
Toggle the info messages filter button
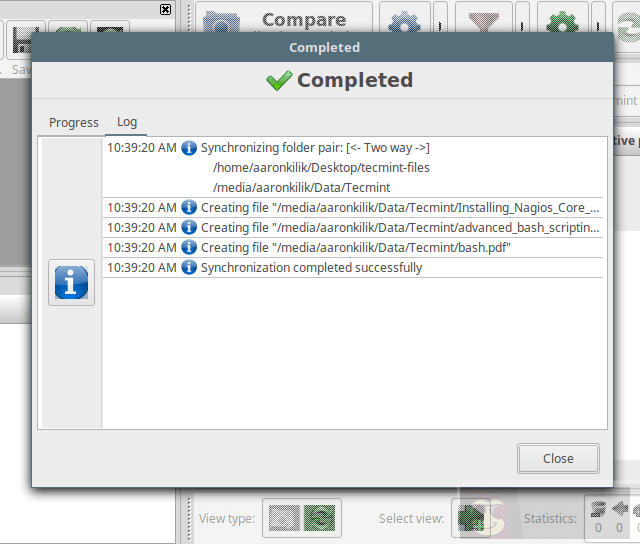click(71, 282)
